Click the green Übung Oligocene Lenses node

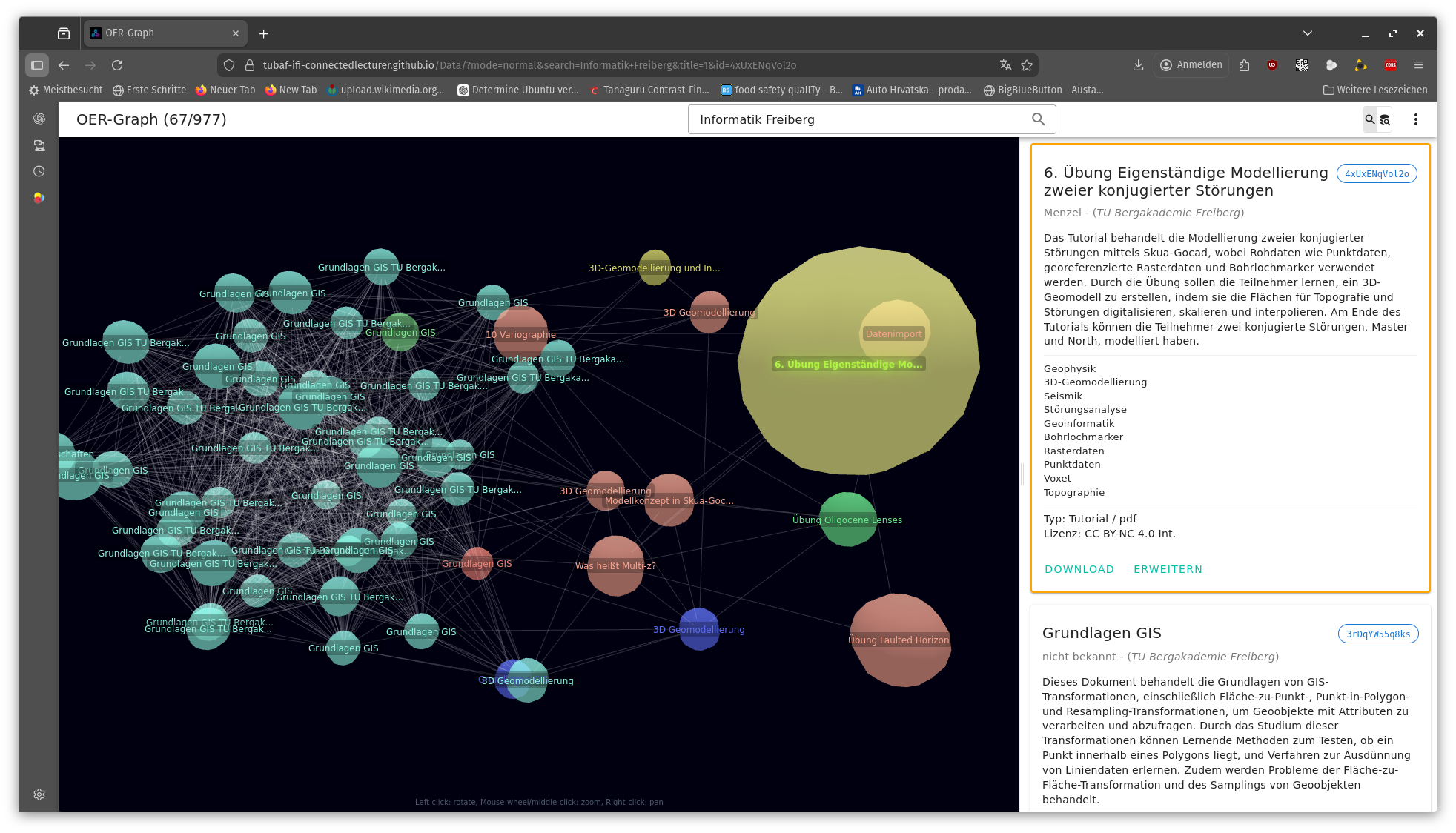point(847,520)
